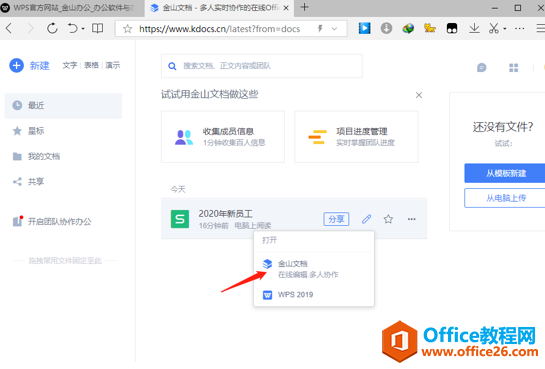Screen dimensions: 545x369
Task: Open the 最近 recent list
Action: [63, 106]
